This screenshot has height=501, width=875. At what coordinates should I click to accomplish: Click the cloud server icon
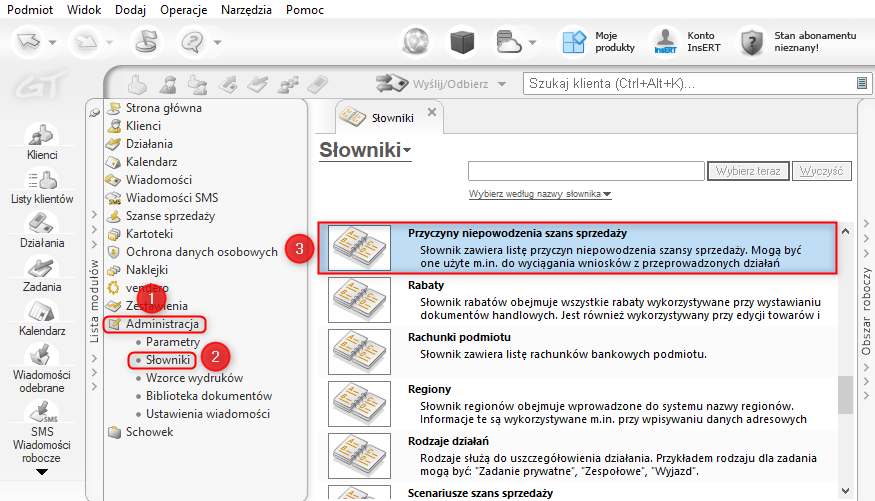point(508,42)
